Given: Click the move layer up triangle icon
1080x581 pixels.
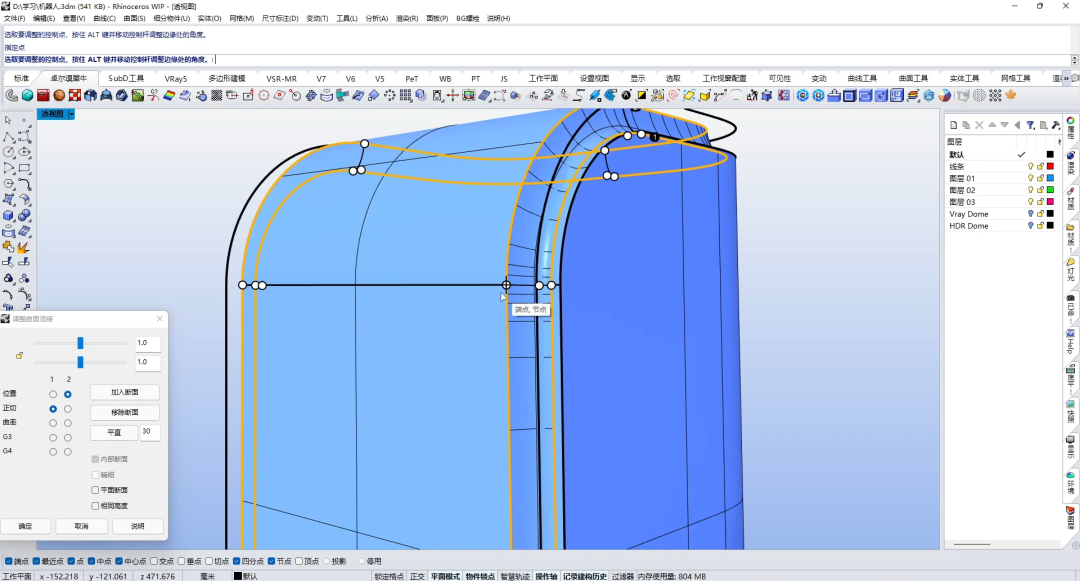Looking at the screenshot, I should [992, 125].
